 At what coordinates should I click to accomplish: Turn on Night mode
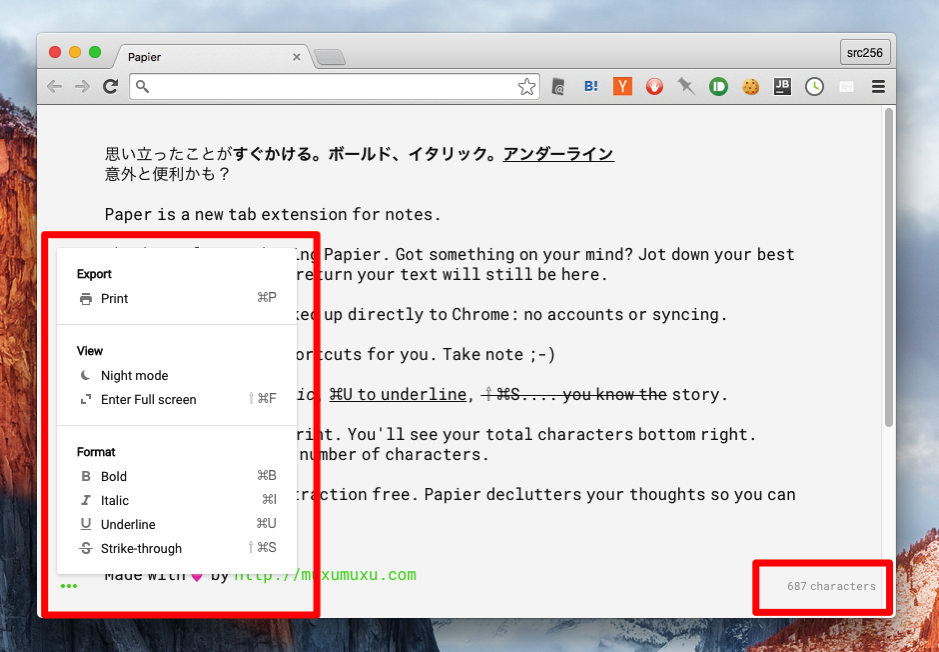tap(177, 375)
